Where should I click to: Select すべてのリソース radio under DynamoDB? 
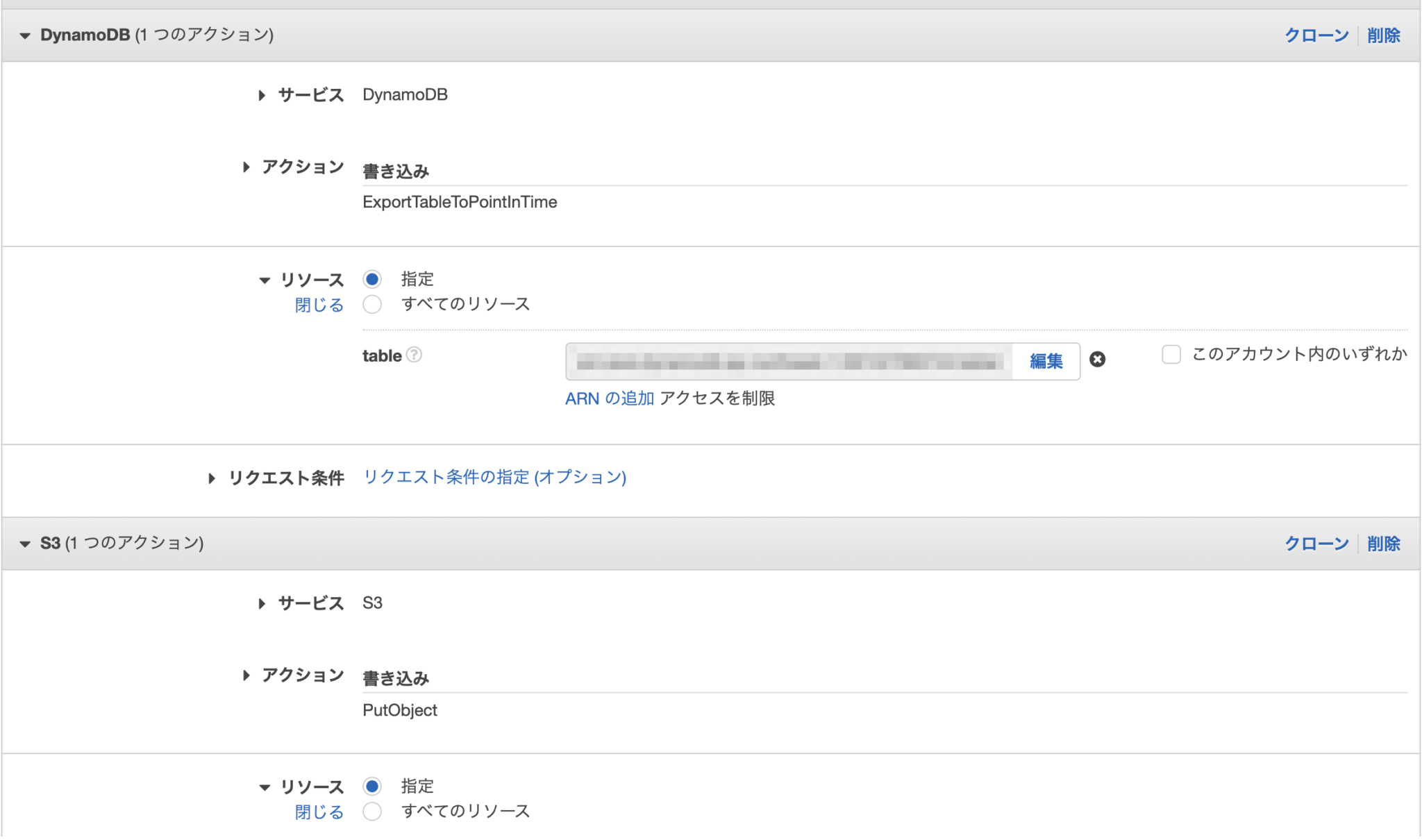[372, 304]
